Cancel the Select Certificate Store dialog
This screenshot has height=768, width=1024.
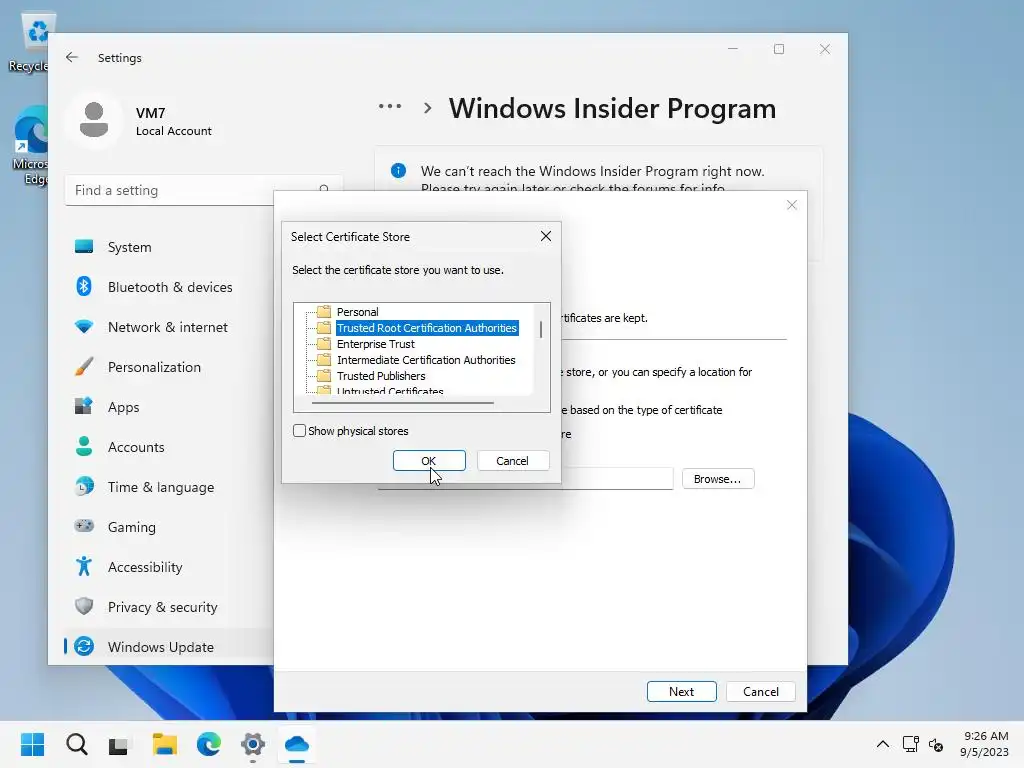point(513,460)
